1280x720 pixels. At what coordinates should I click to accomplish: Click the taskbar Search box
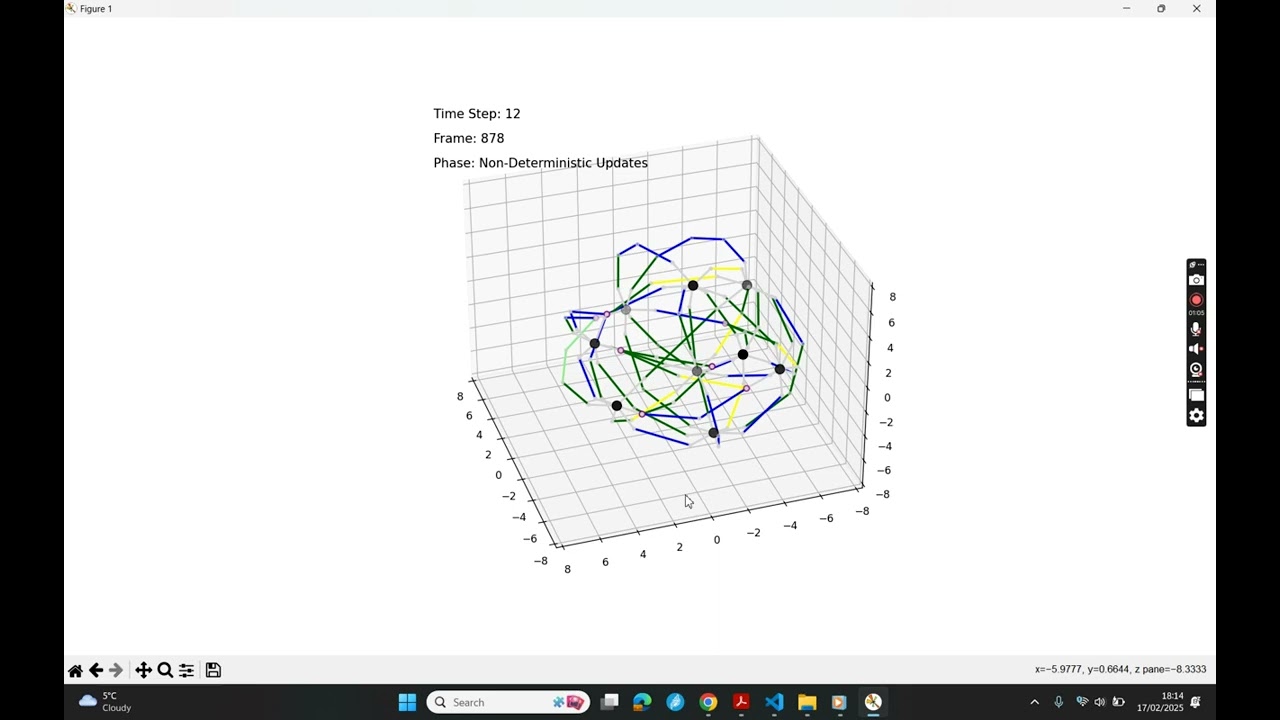508,702
